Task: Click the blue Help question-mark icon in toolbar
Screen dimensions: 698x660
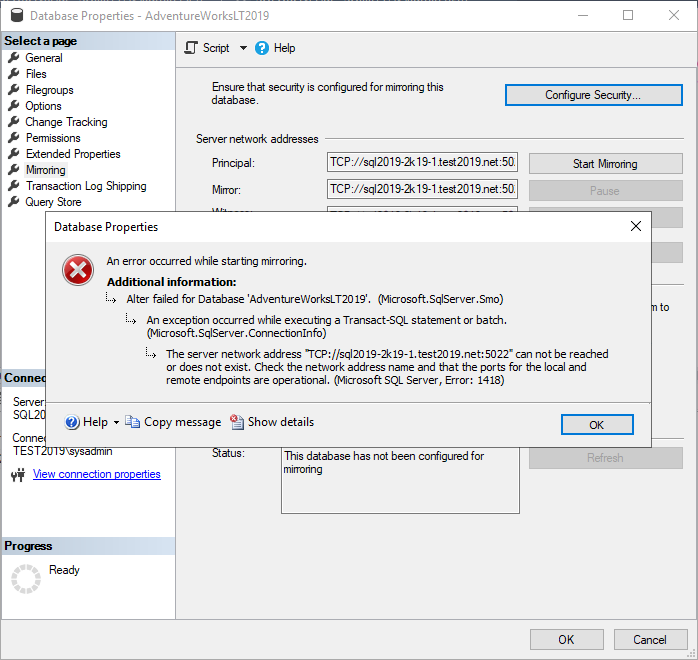Action: (262, 48)
